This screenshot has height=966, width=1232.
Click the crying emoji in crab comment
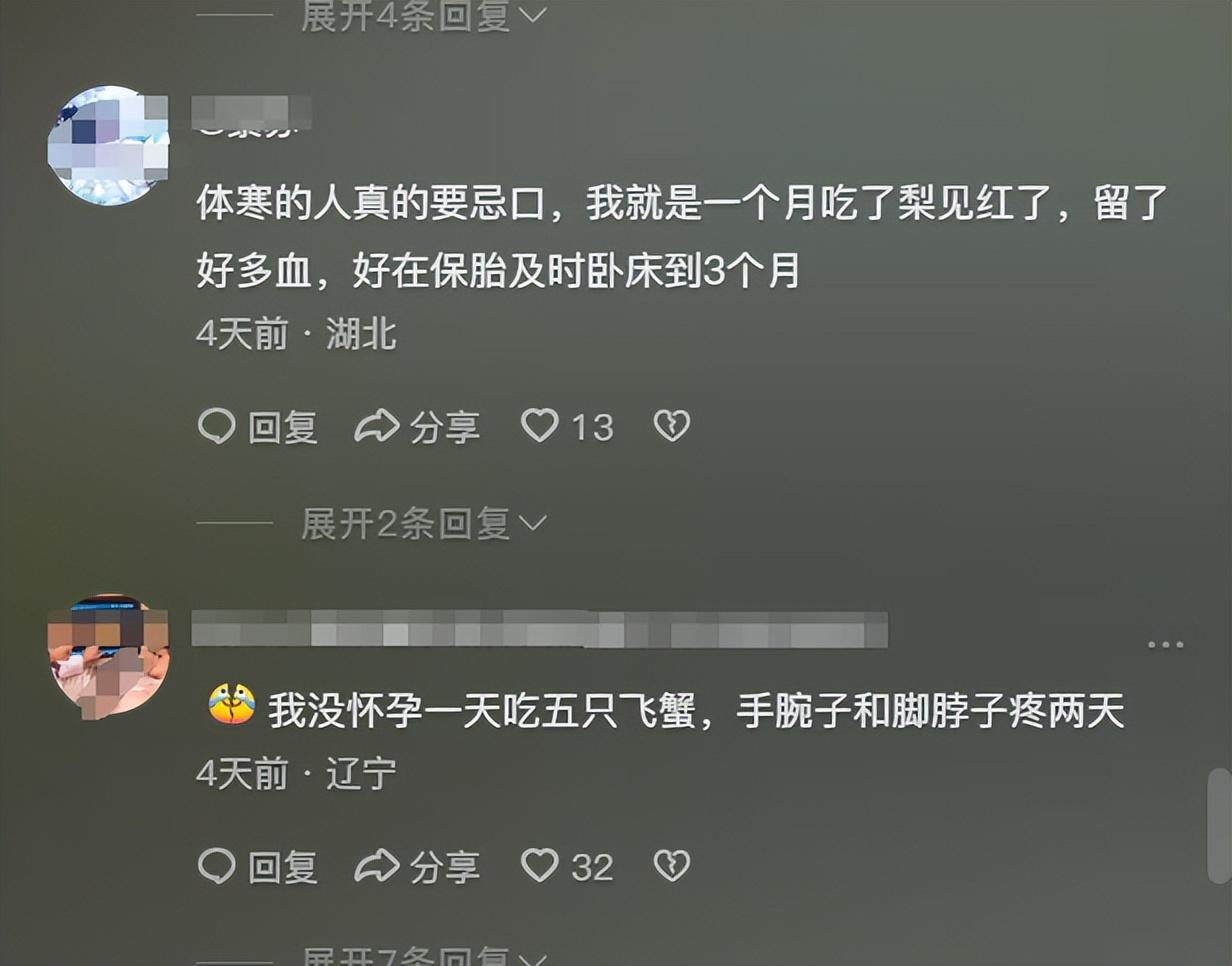(231, 706)
